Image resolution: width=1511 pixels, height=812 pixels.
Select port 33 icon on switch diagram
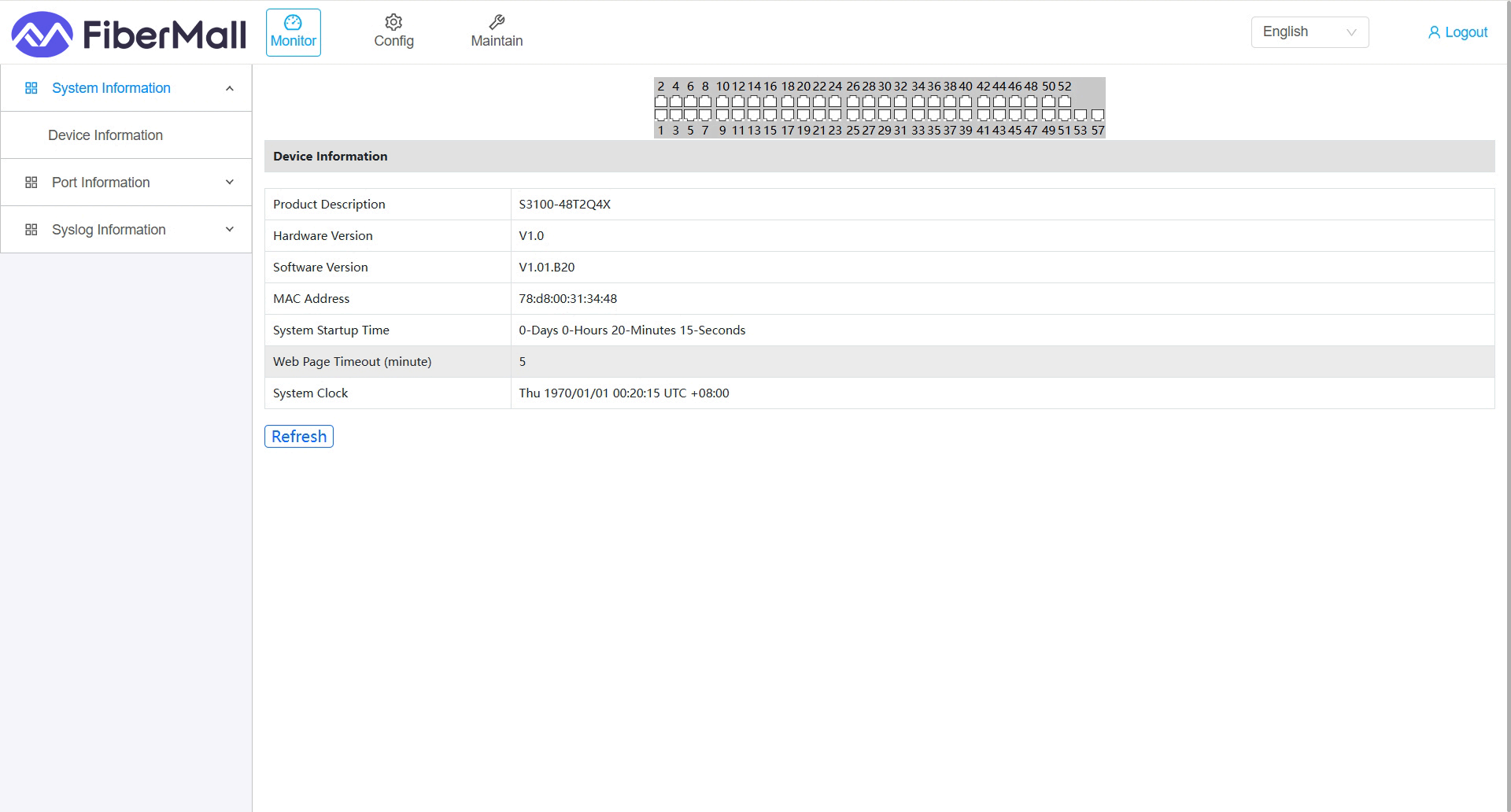click(x=918, y=115)
